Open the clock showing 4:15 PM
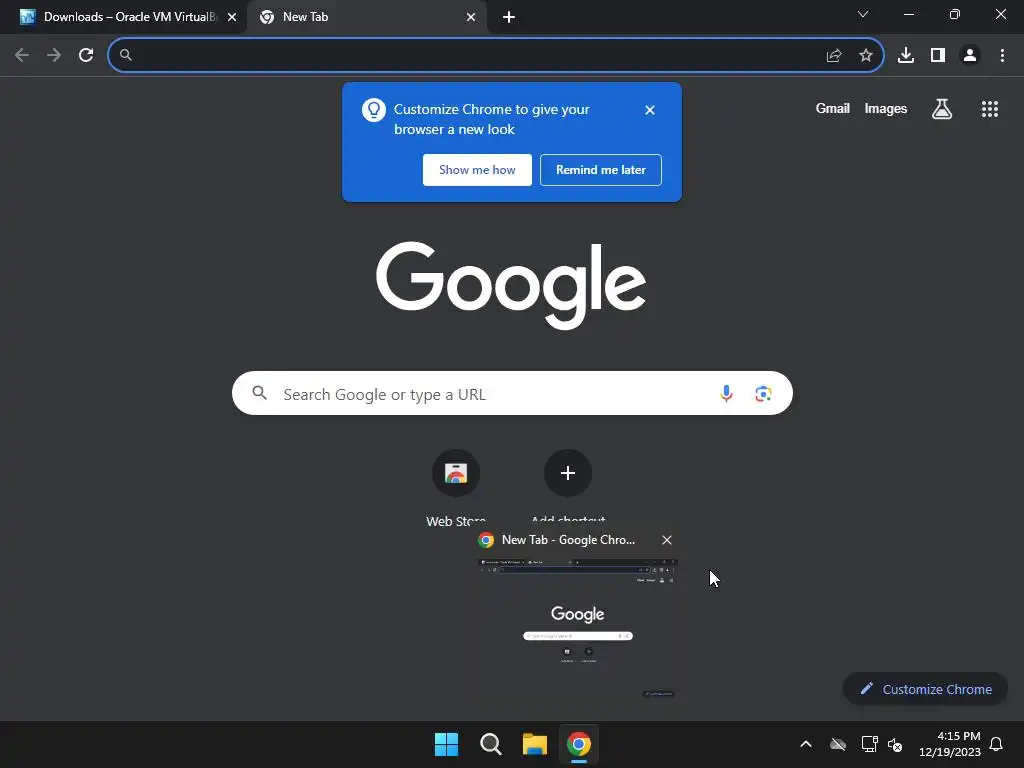Image resolution: width=1024 pixels, height=768 pixels. pos(950,744)
